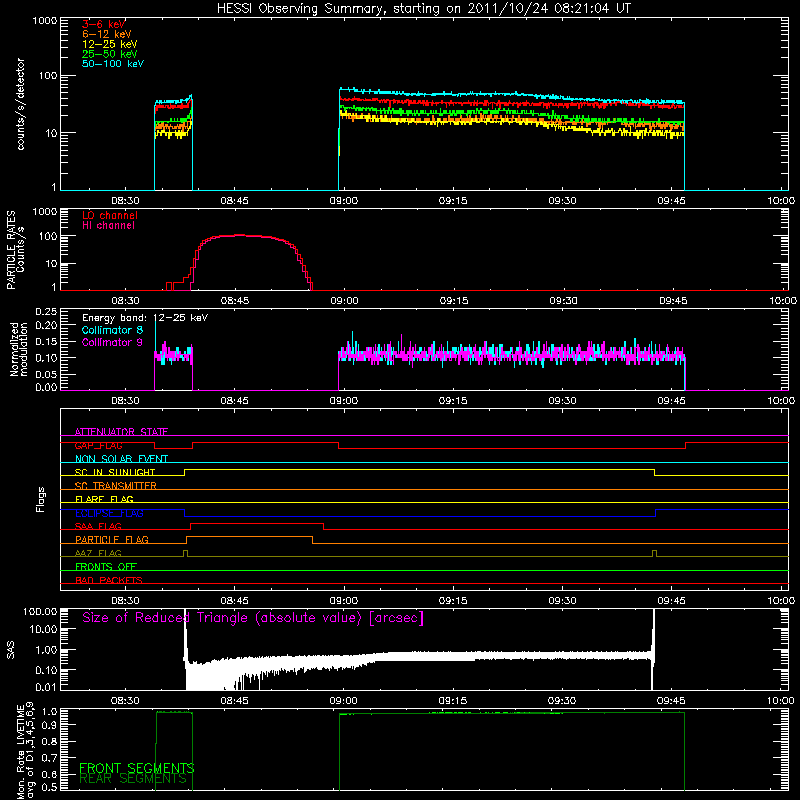The image size is (800, 800).
Task: Click the vertical Flags axis title
Action: click(41, 499)
